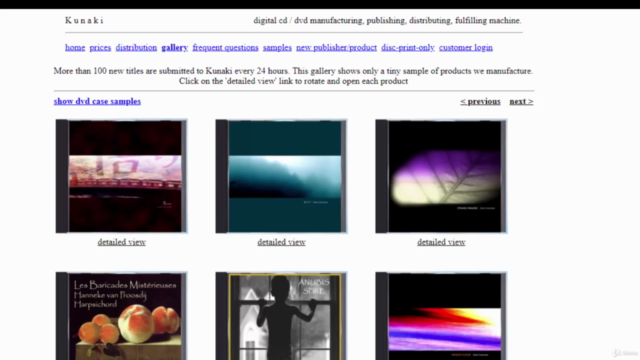
Task: Select the gallery navigation link
Action: click(175, 47)
